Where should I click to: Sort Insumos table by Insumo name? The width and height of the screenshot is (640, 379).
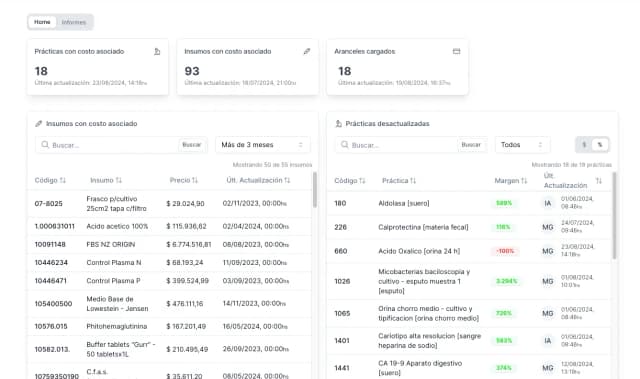point(106,180)
